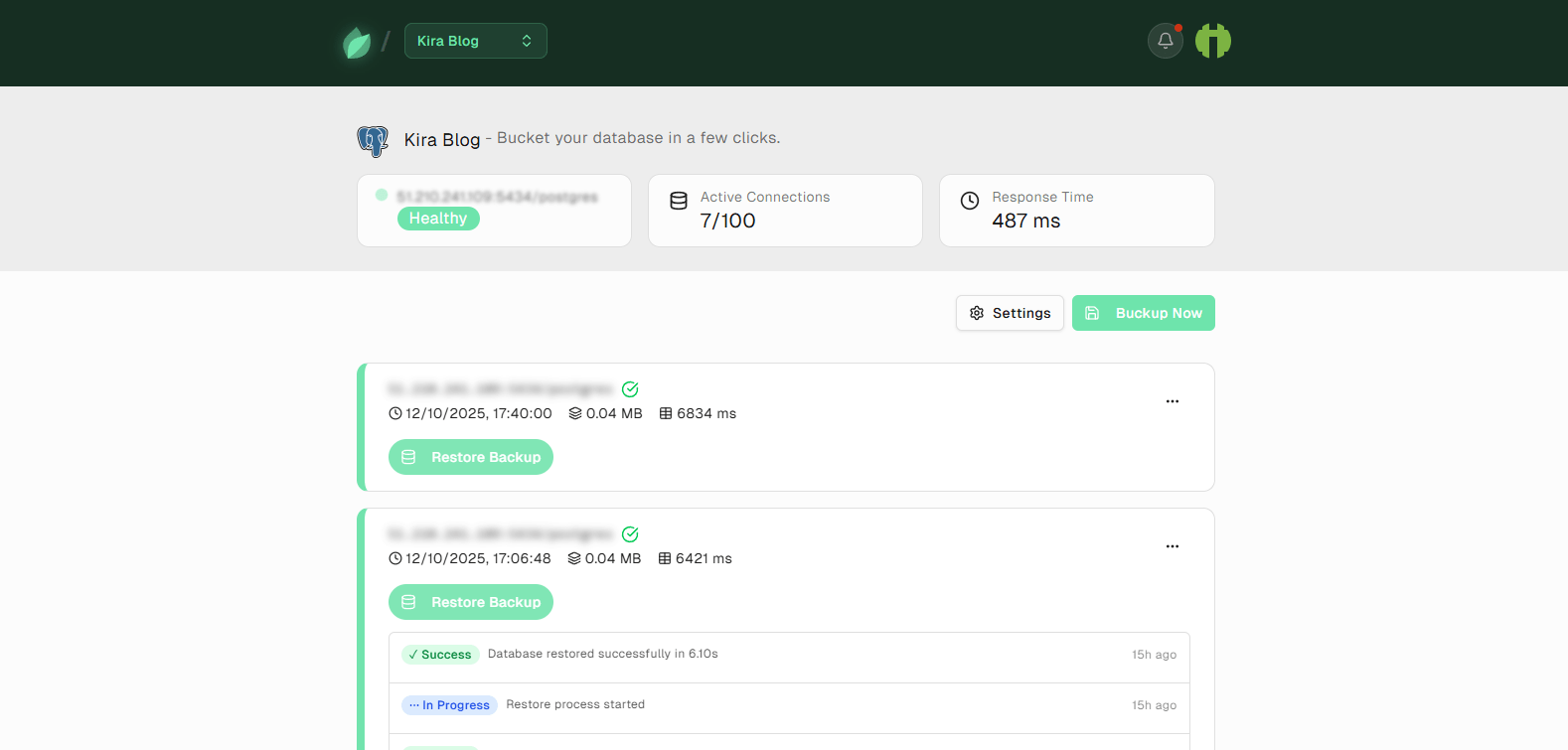Screen dimensions: 1568x750
Task: Click the Active Connections database icon
Action: pyautogui.click(x=679, y=201)
